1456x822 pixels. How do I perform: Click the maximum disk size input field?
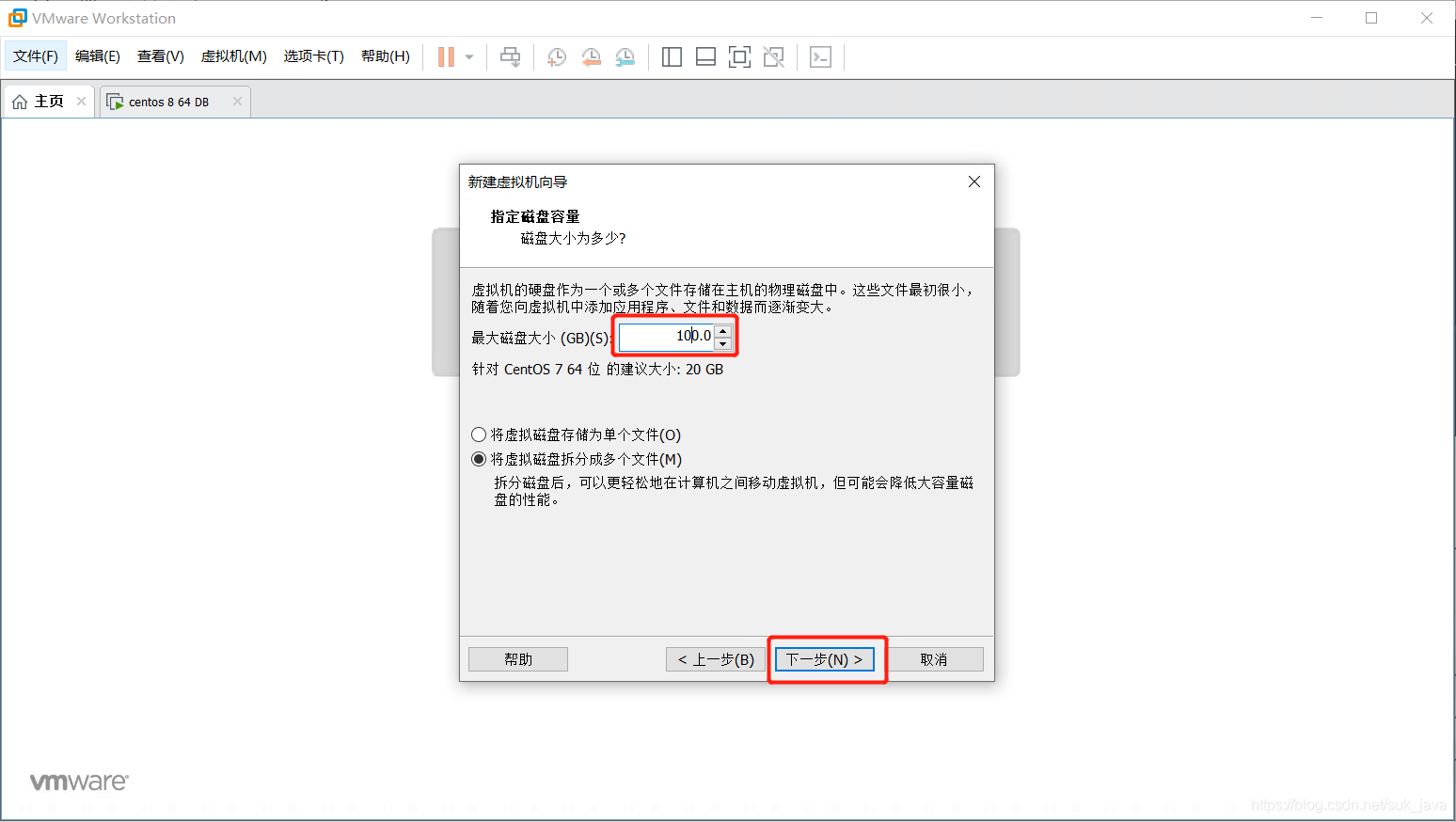click(x=668, y=337)
